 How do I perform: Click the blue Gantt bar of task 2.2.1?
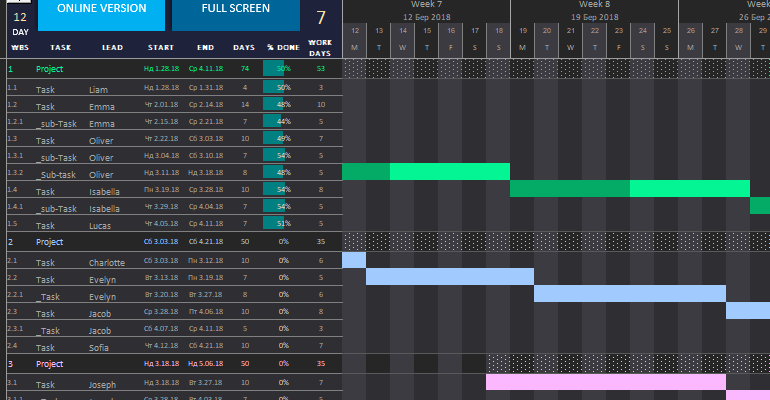point(629,294)
